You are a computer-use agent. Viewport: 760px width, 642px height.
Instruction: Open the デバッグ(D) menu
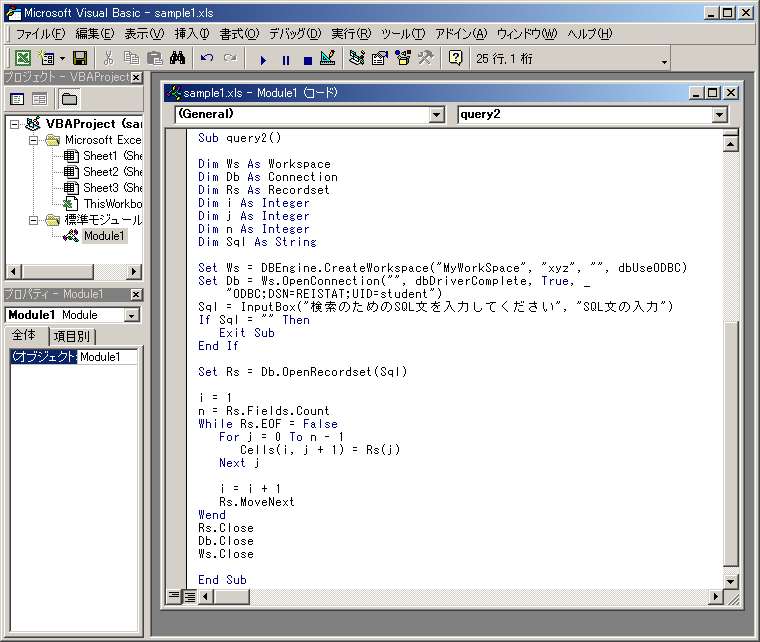(x=295, y=34)
